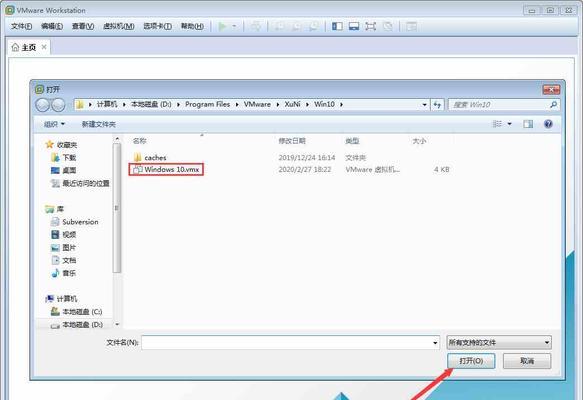Click the navigation pane scrollbar down arrow
Viewport: 583px width, 400px height.
(117, 324)
